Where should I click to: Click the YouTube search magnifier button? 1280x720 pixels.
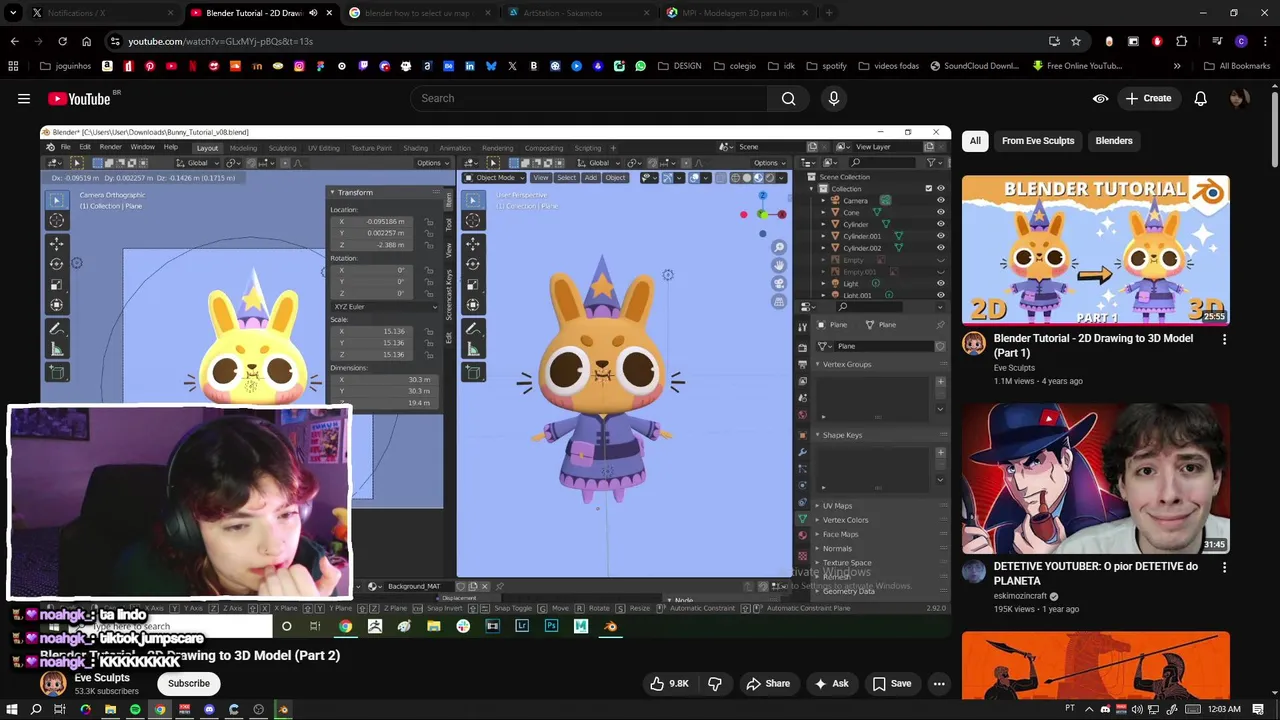(788, 98)
